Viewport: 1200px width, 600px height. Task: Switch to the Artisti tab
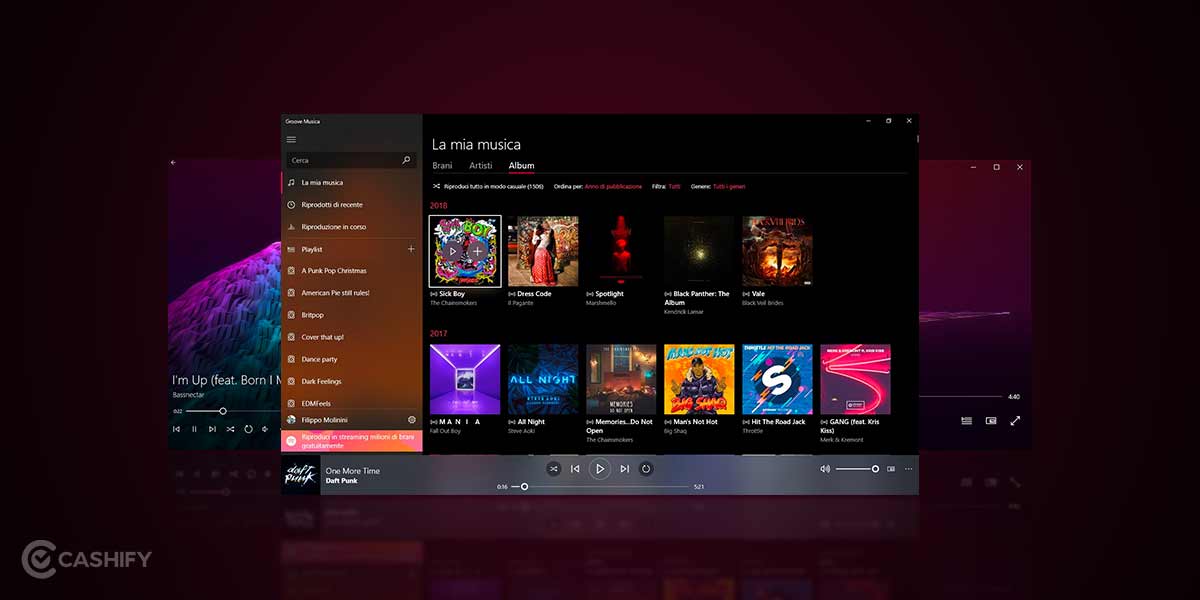coord(480,165)
